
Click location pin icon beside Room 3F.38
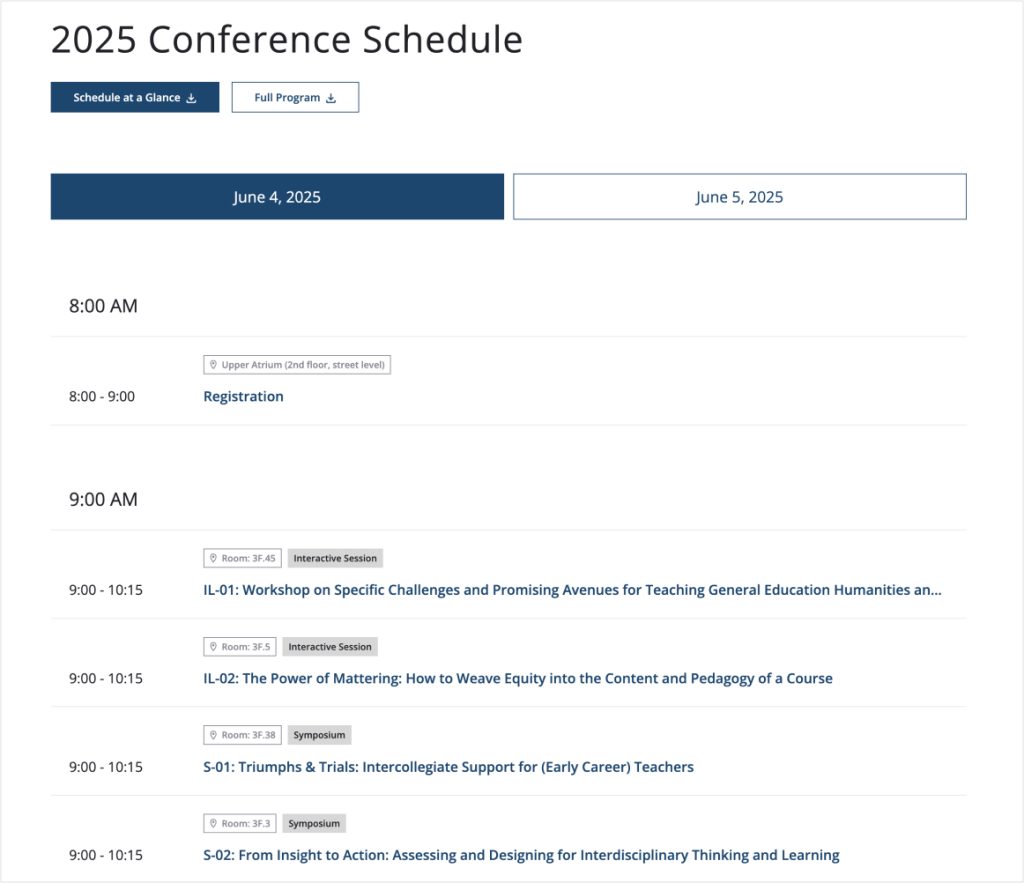pos(213,735)
